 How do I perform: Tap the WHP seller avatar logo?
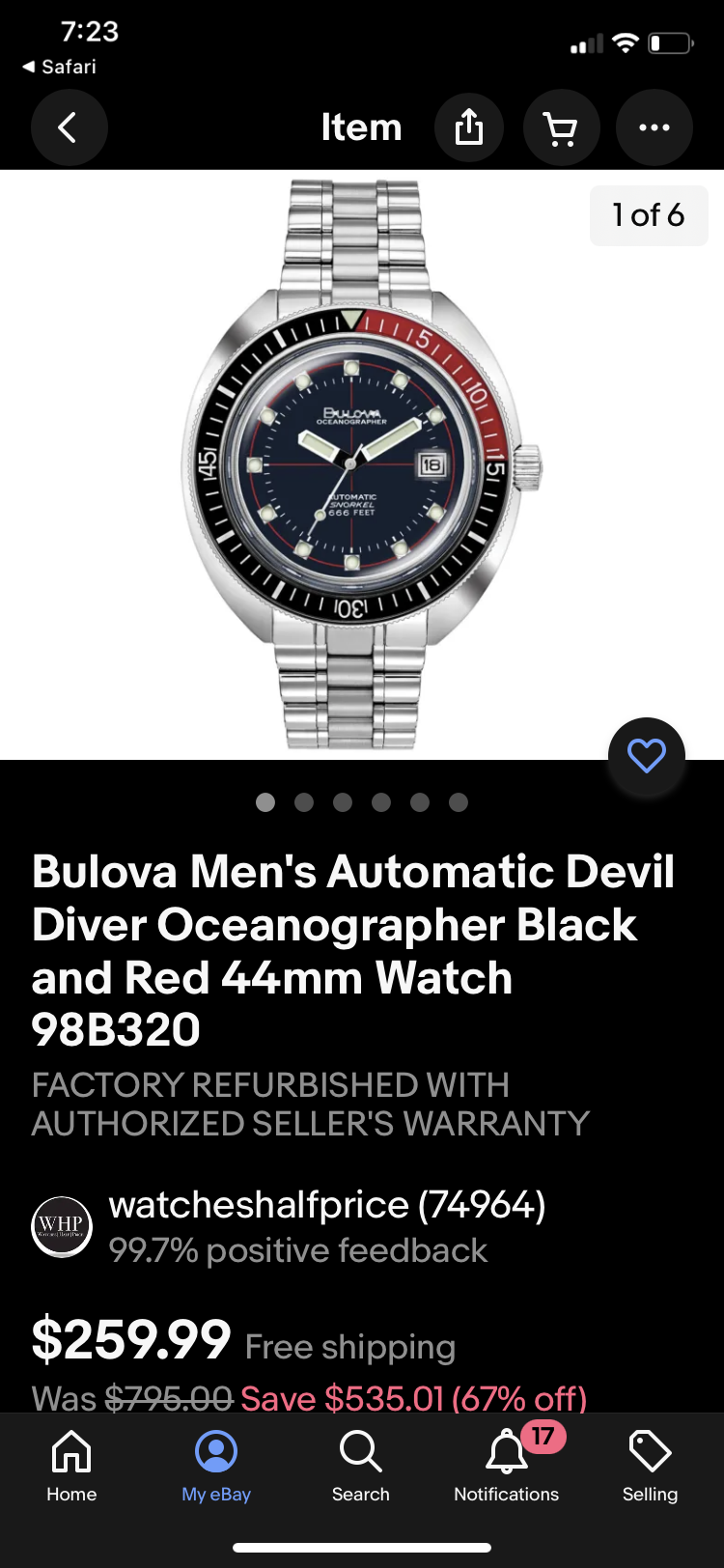(x=62, y=1227)
